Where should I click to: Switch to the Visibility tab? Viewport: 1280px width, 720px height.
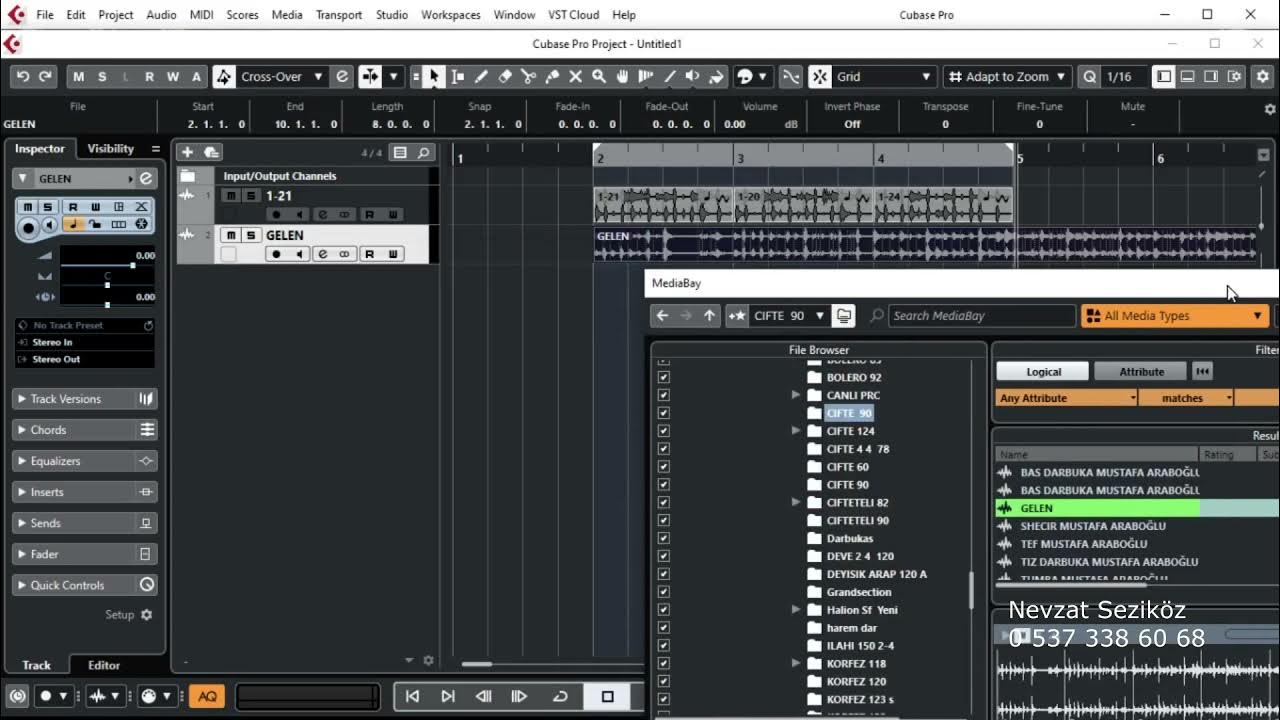[110, 149]
